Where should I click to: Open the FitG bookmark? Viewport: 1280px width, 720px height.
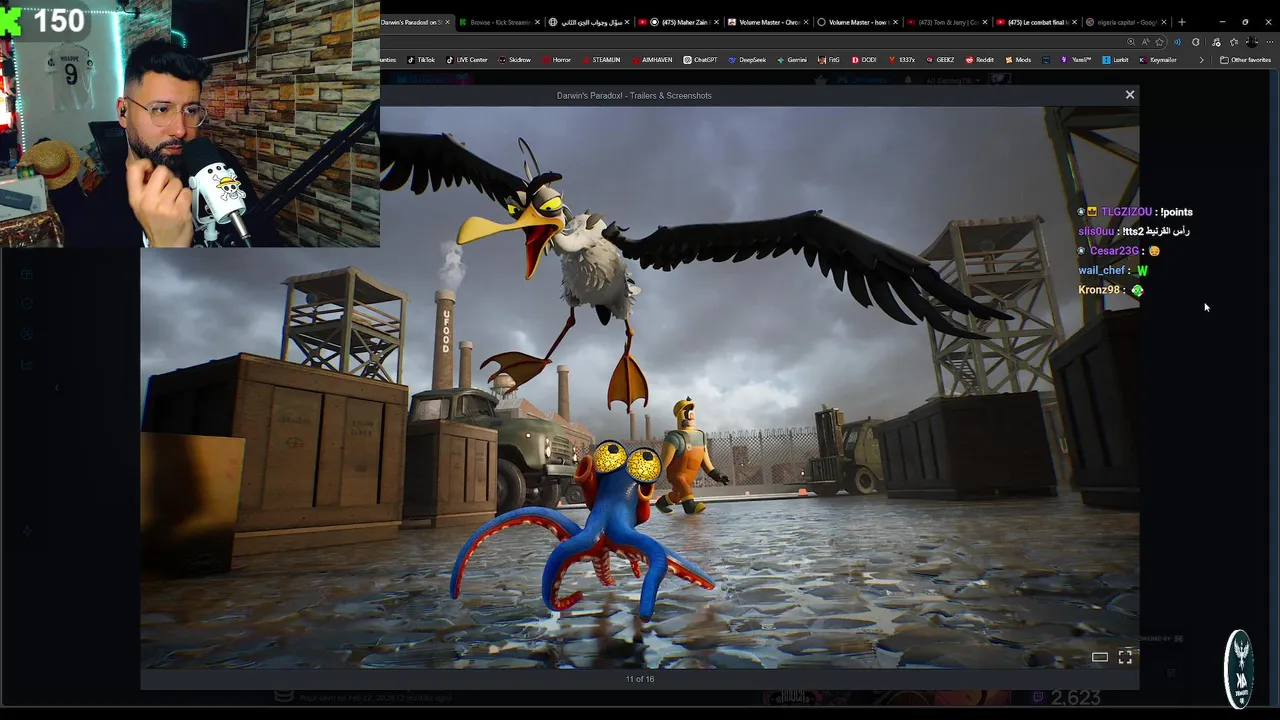click(x=829, y=60)
